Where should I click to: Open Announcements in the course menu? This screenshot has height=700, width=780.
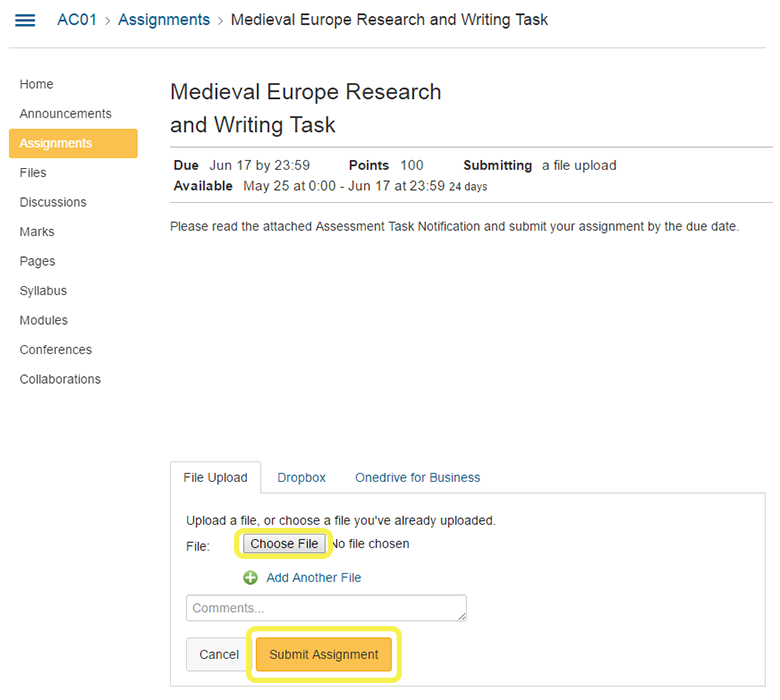(66, 114)
